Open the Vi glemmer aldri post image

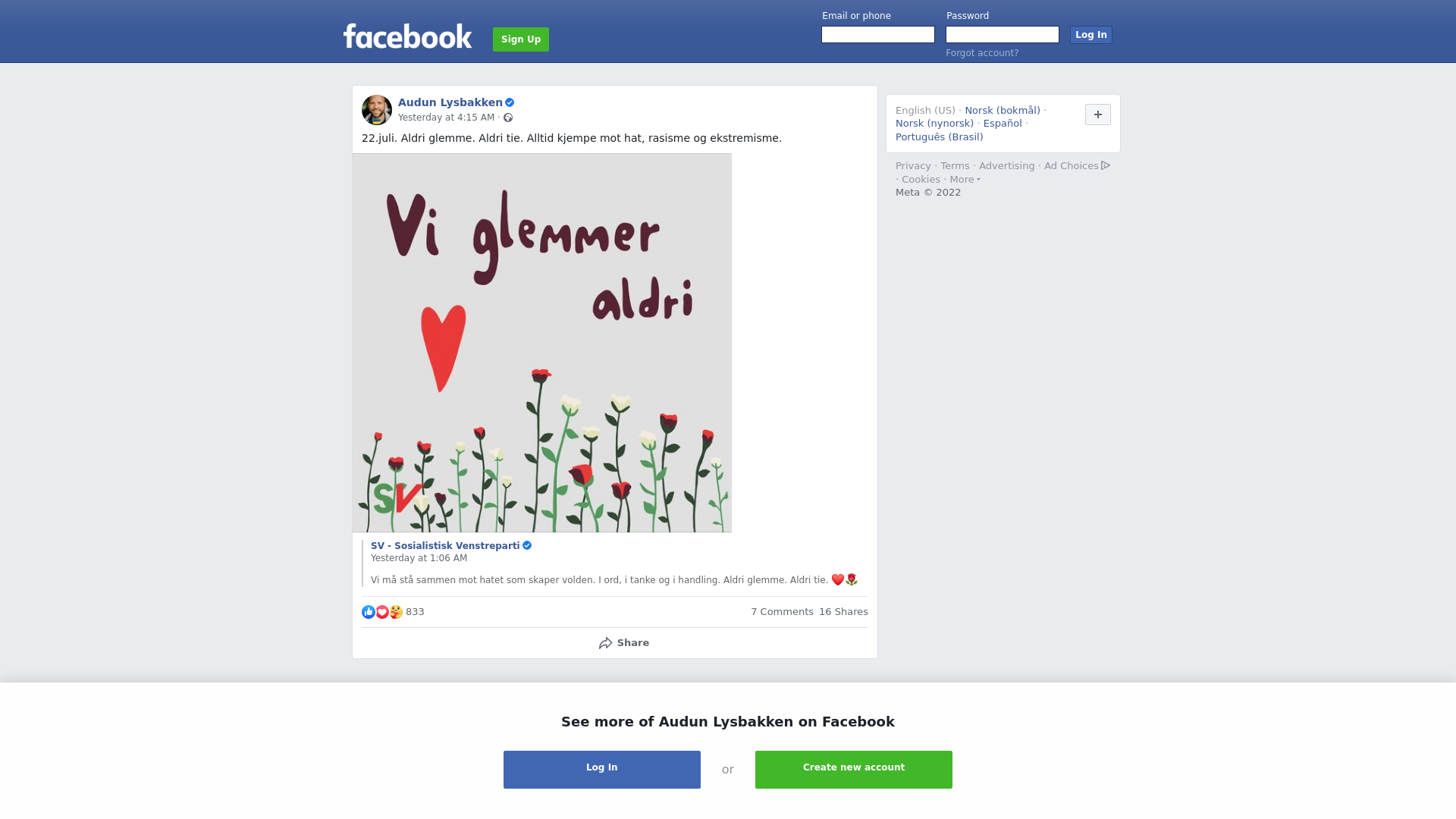pos(542,343)
